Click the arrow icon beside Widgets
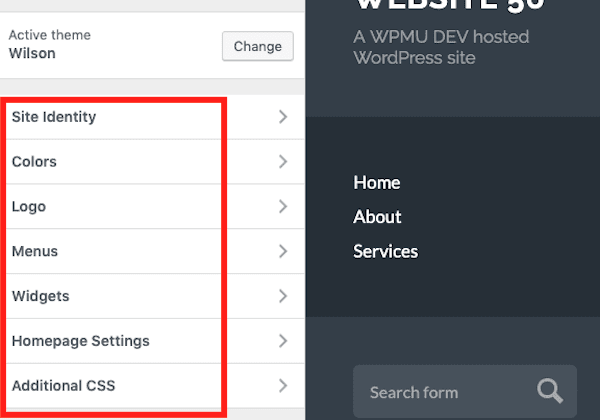The height and width of the screenshot is (420, 600). (x=283, y=296)
